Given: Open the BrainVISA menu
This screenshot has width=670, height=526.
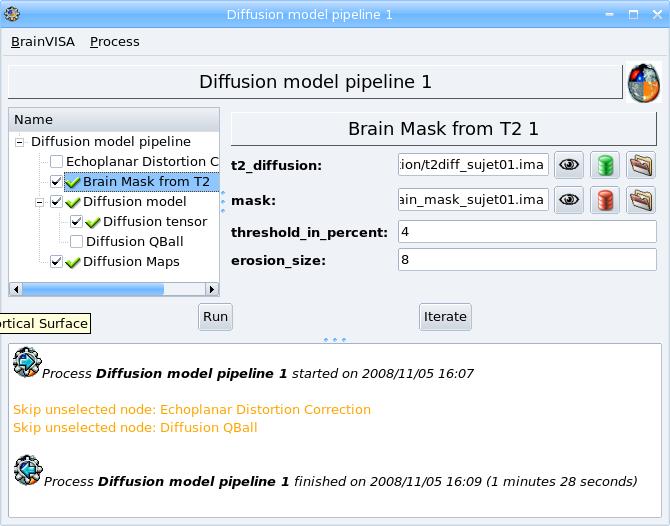Looking at the screenshot, I should pos(43,41).
